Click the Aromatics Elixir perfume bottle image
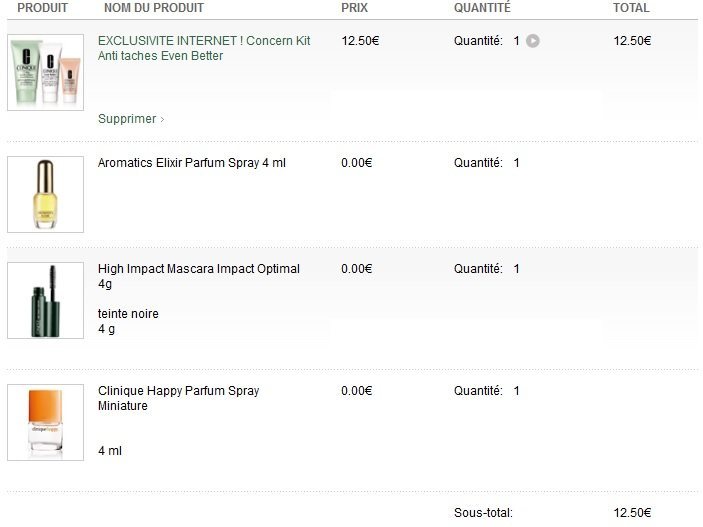Image resolution: width=703 pixels, height=527 pixels. click(x=45, y=194)
